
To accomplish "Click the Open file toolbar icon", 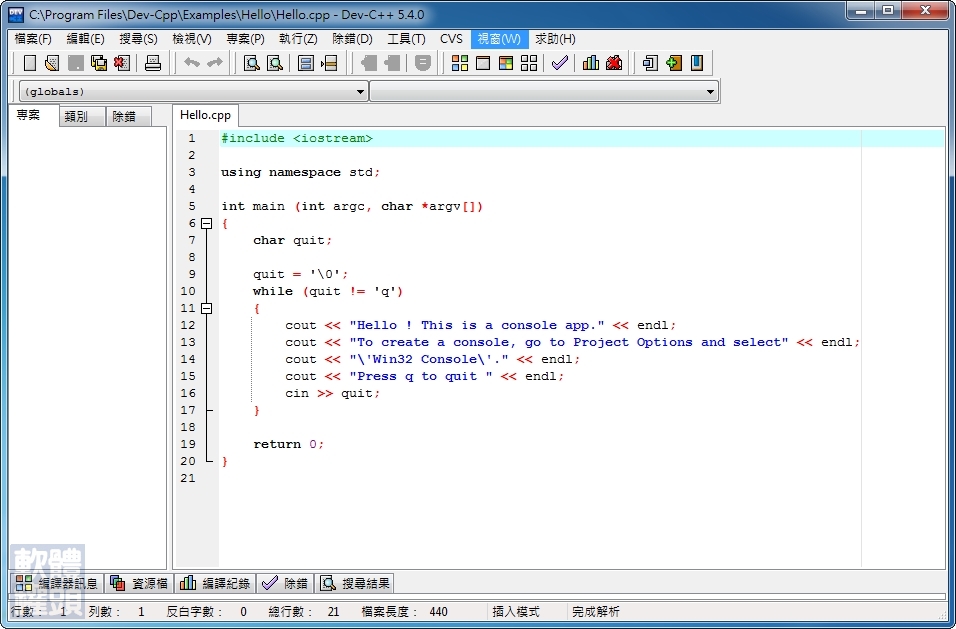I will pos(52,63).
